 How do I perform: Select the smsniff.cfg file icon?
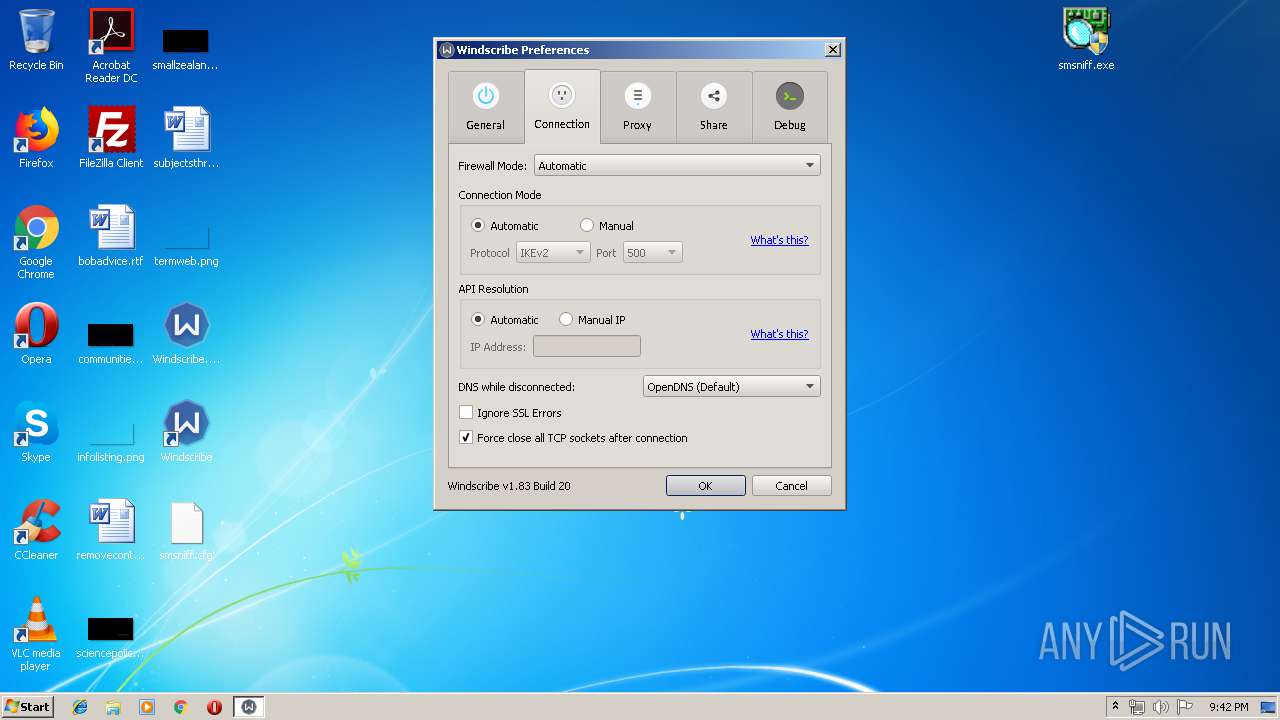pos(186,529)
